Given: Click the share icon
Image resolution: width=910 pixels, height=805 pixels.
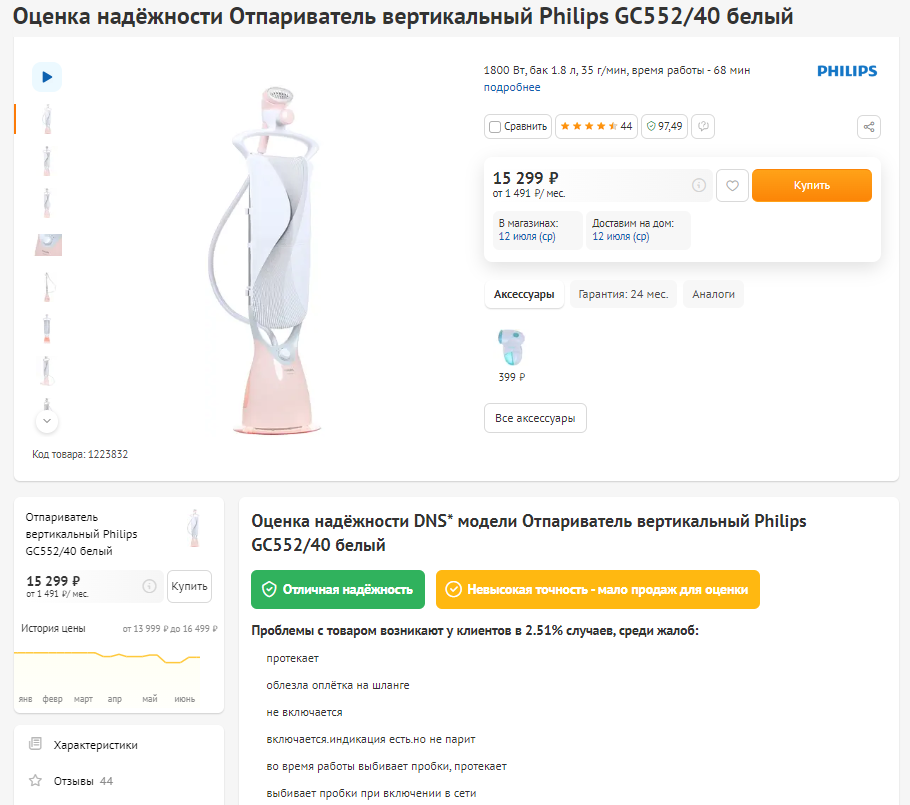Looking at the screenshot, I should [868, 127].
